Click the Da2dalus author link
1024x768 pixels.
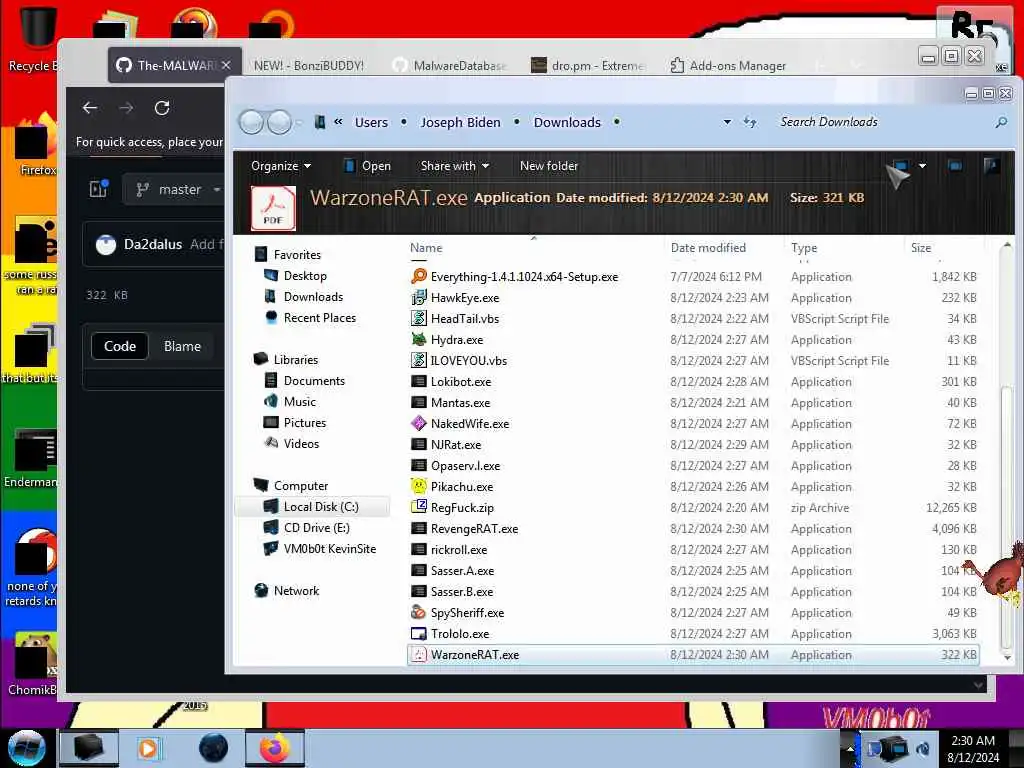tap(153, 244)
